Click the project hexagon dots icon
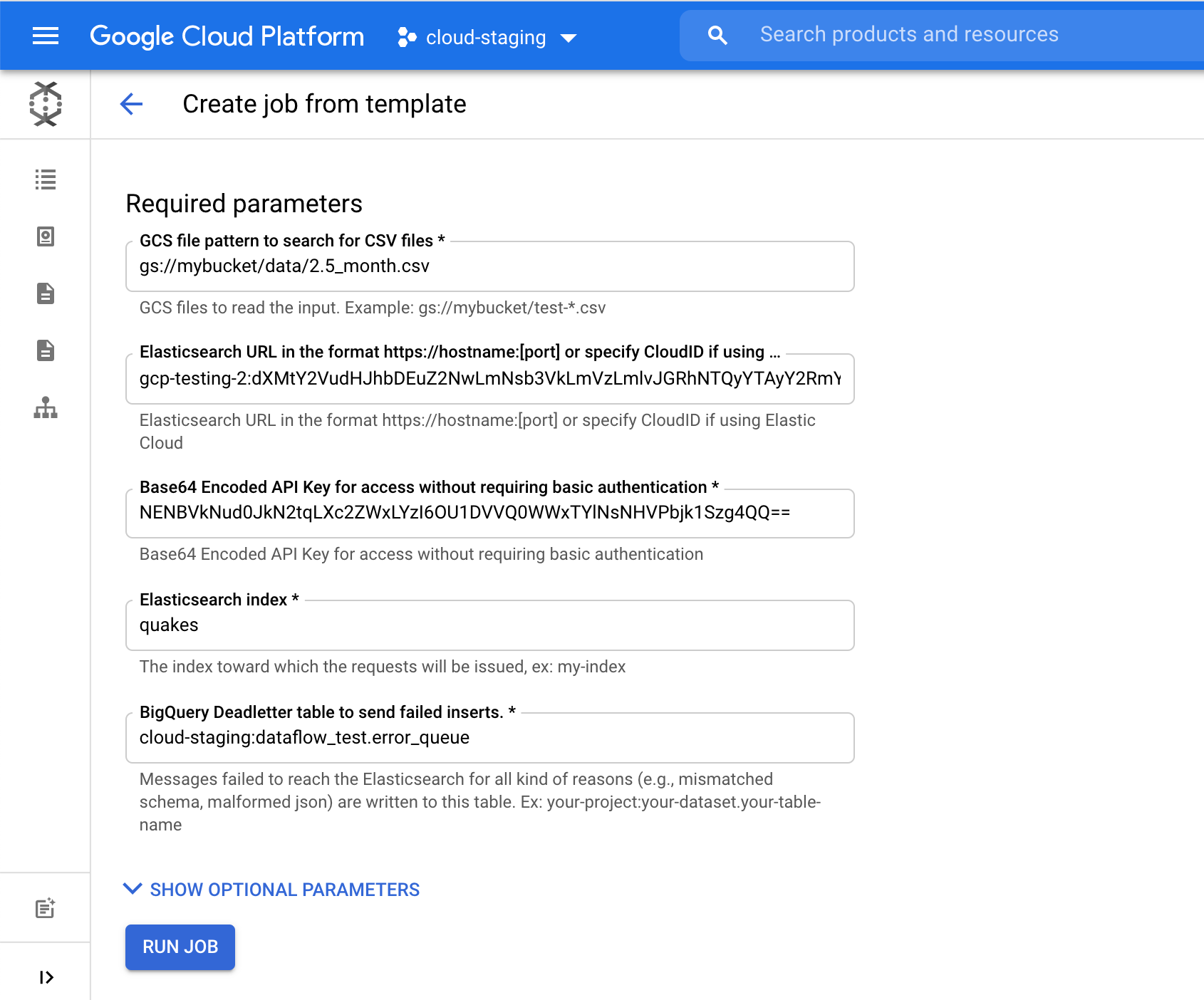 tap(407, 37)
